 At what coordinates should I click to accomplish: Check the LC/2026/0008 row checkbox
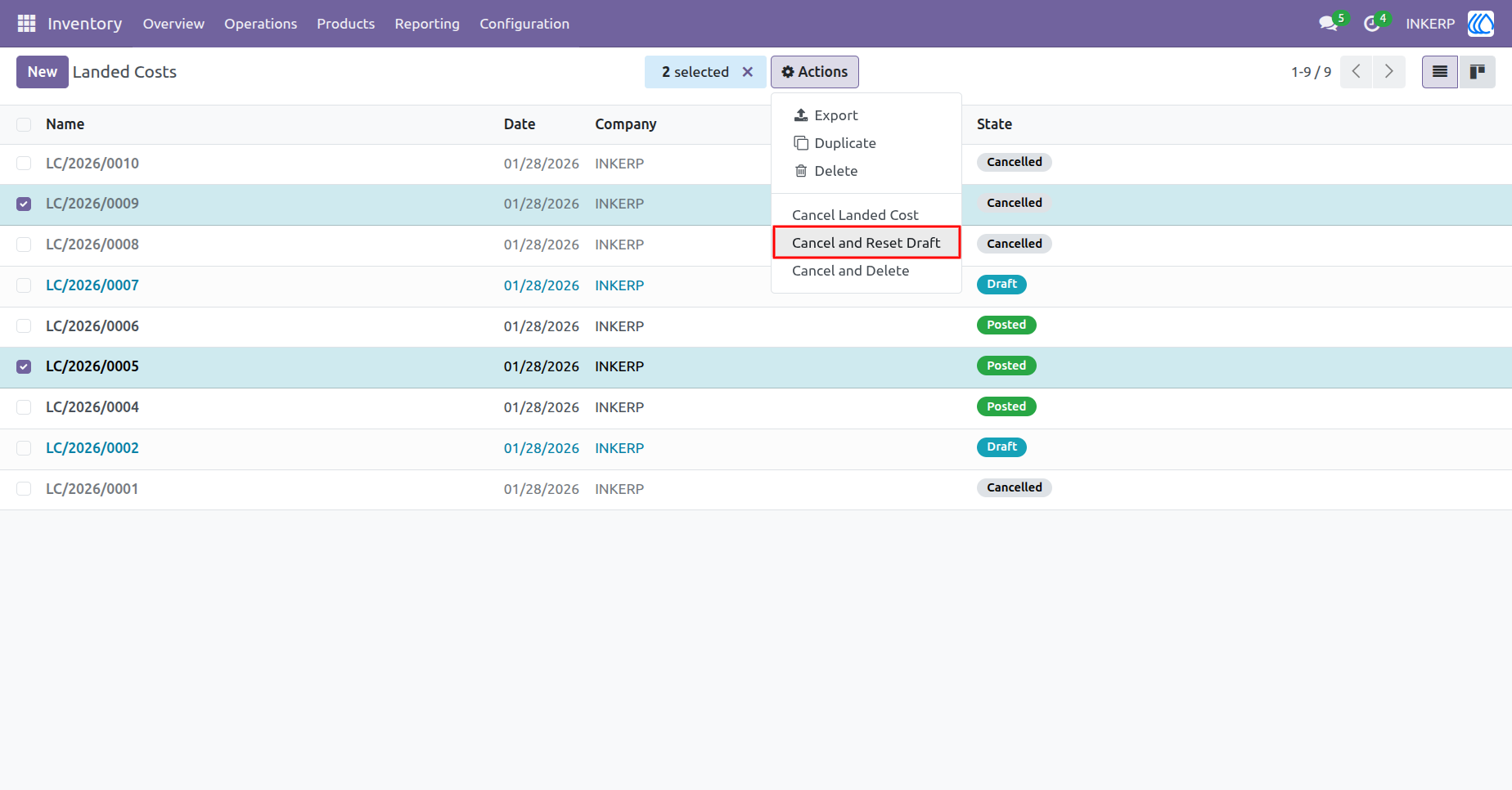coord(24,245)
